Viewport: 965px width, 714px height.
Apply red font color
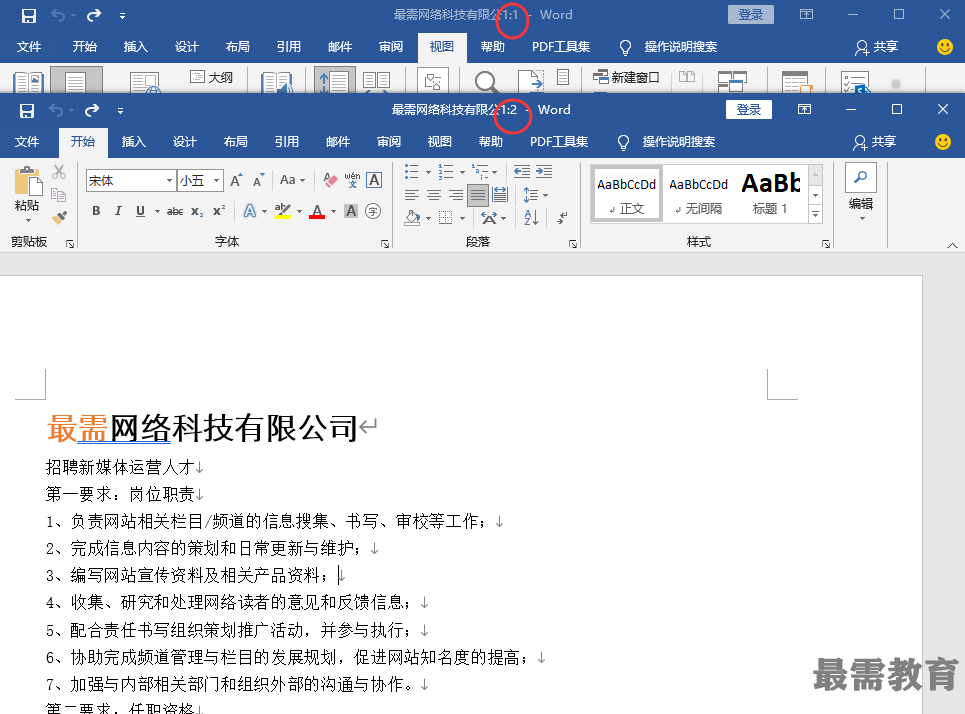(317, 211)
